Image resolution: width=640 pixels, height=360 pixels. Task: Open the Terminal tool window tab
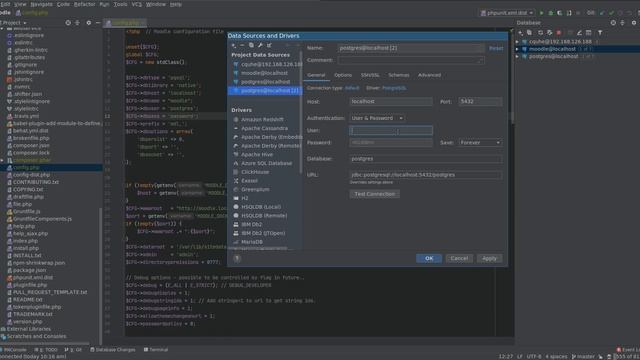pyautogui.click(x=156, y=350)
